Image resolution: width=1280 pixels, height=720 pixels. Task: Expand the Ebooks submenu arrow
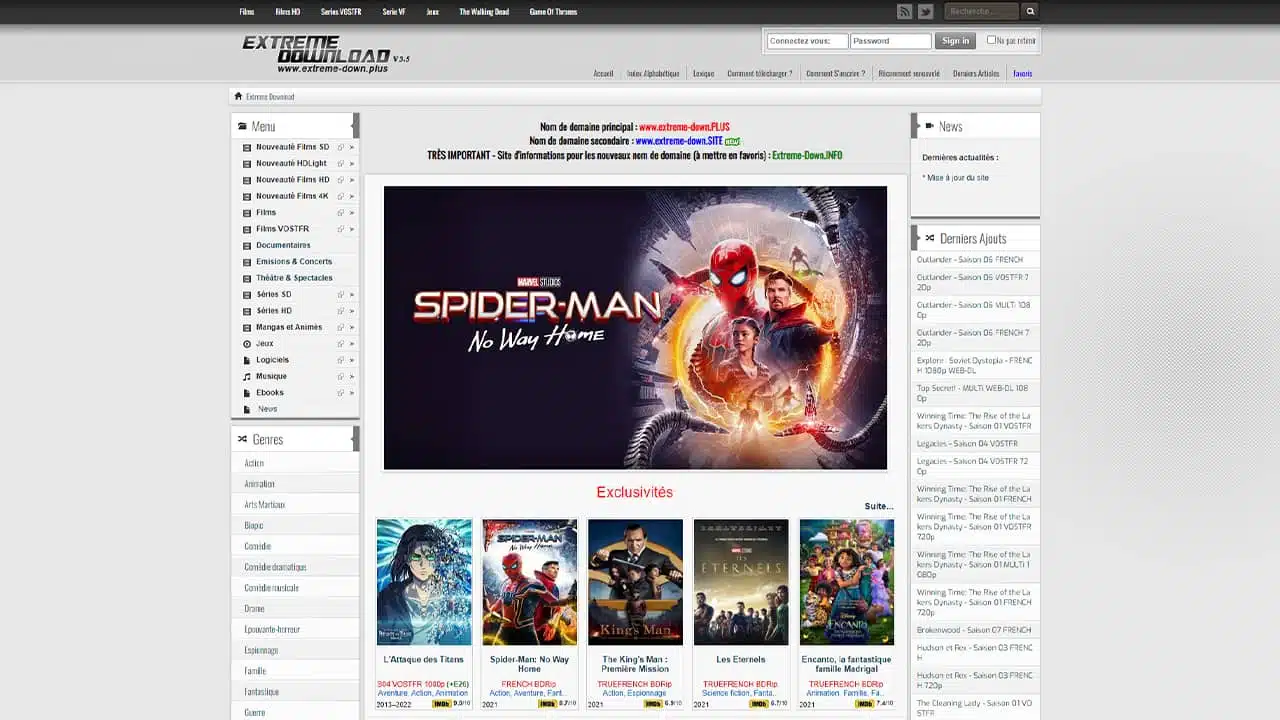(x=352, y=392)
